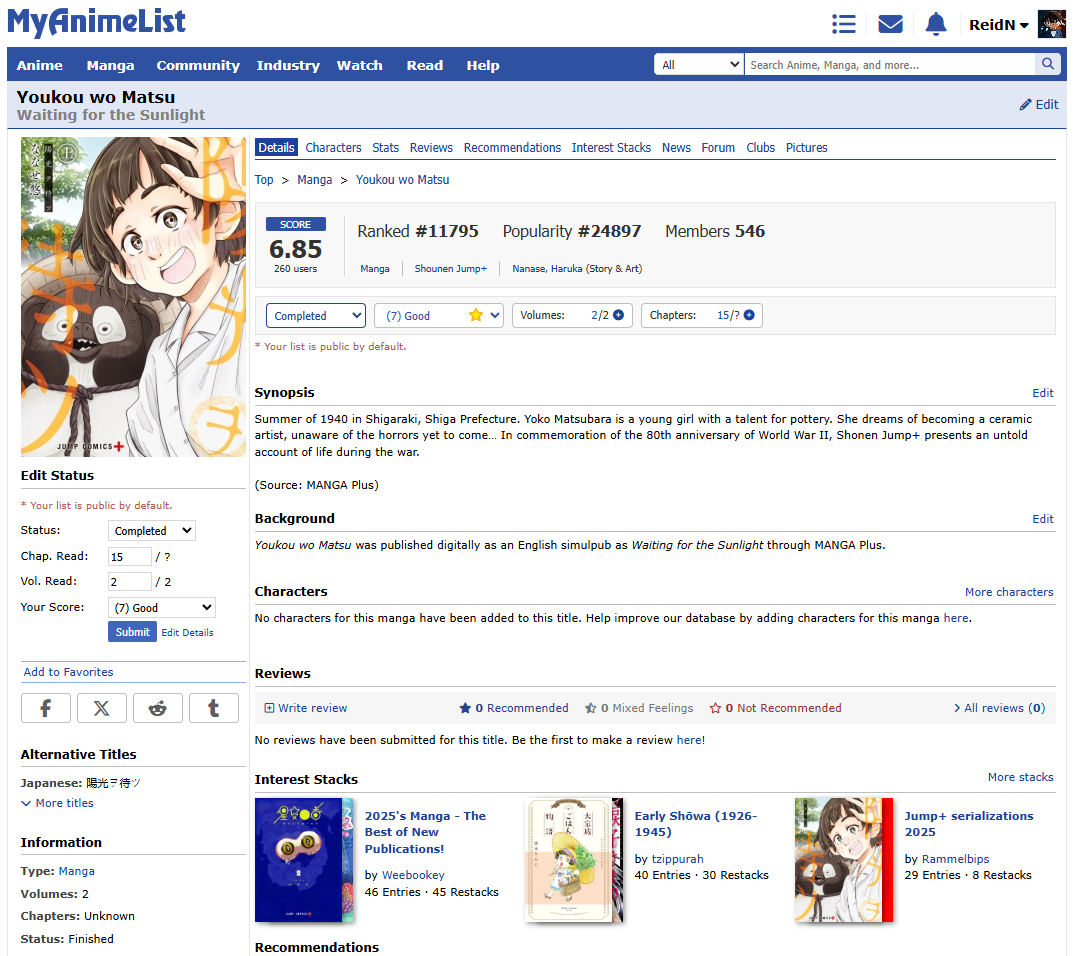Open notifications bell icon

pos(936,24)
